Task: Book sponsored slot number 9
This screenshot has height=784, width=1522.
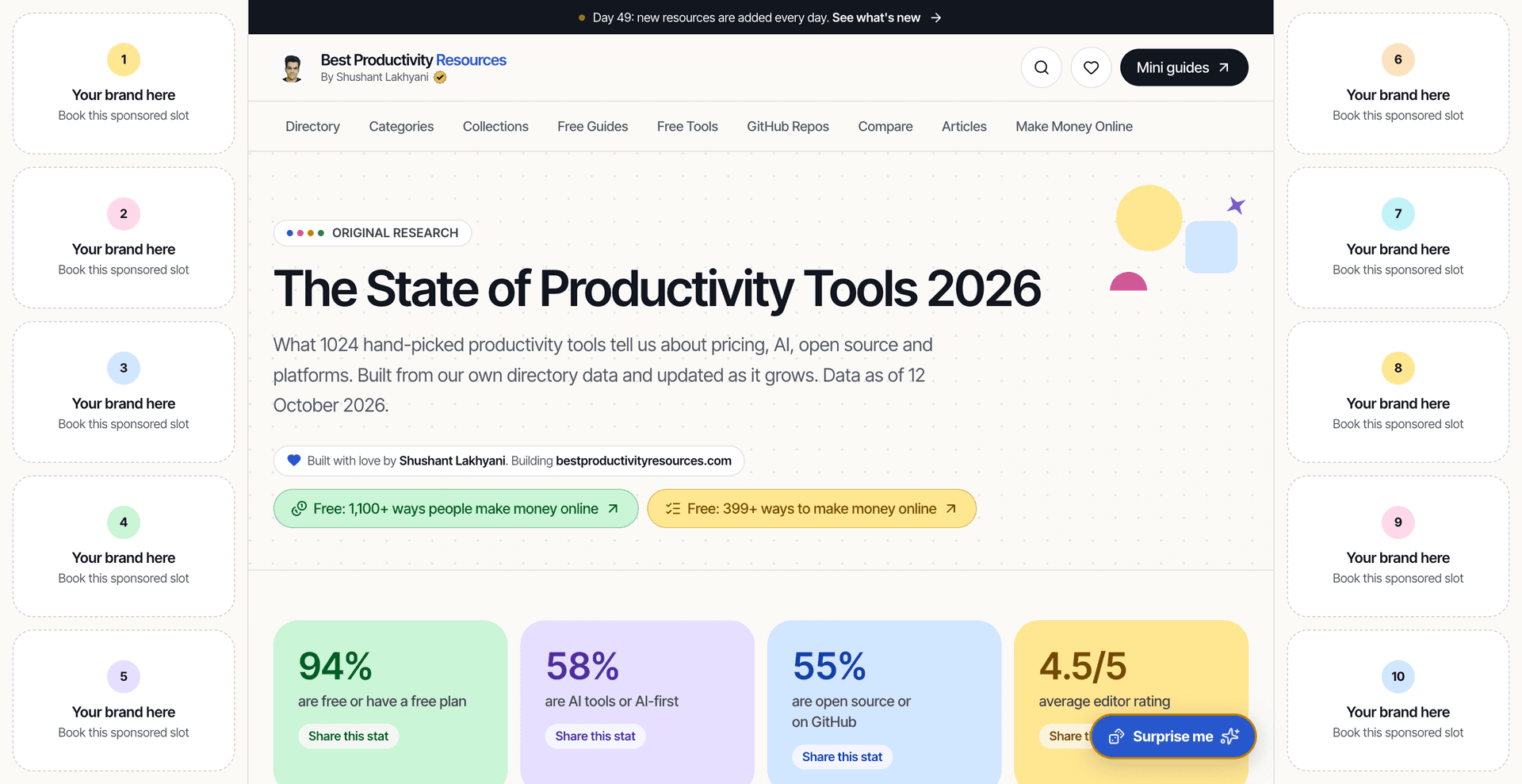Action: coord(1398,546)
